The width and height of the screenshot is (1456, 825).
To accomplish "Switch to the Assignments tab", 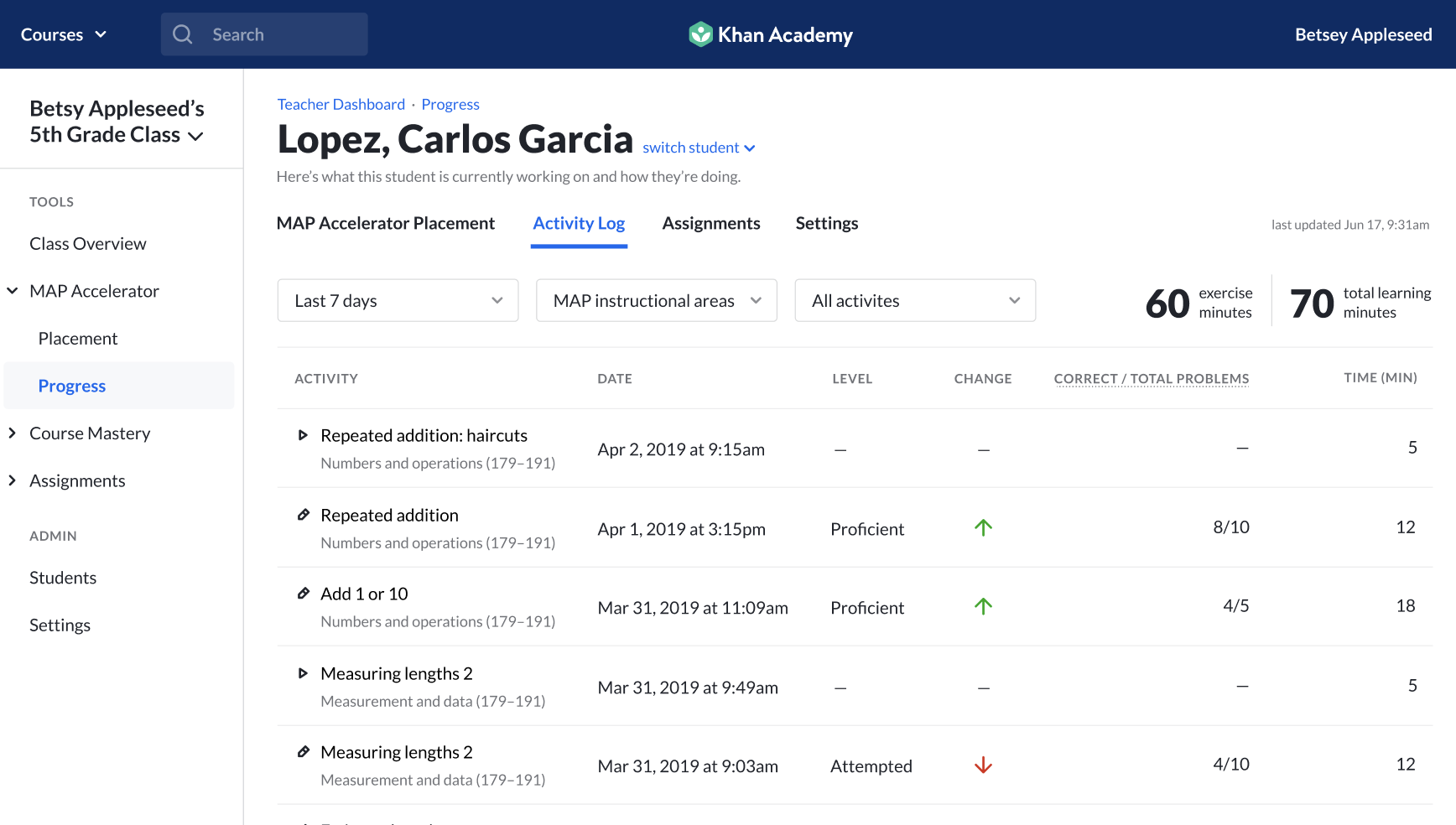I will tap(711, 223).
